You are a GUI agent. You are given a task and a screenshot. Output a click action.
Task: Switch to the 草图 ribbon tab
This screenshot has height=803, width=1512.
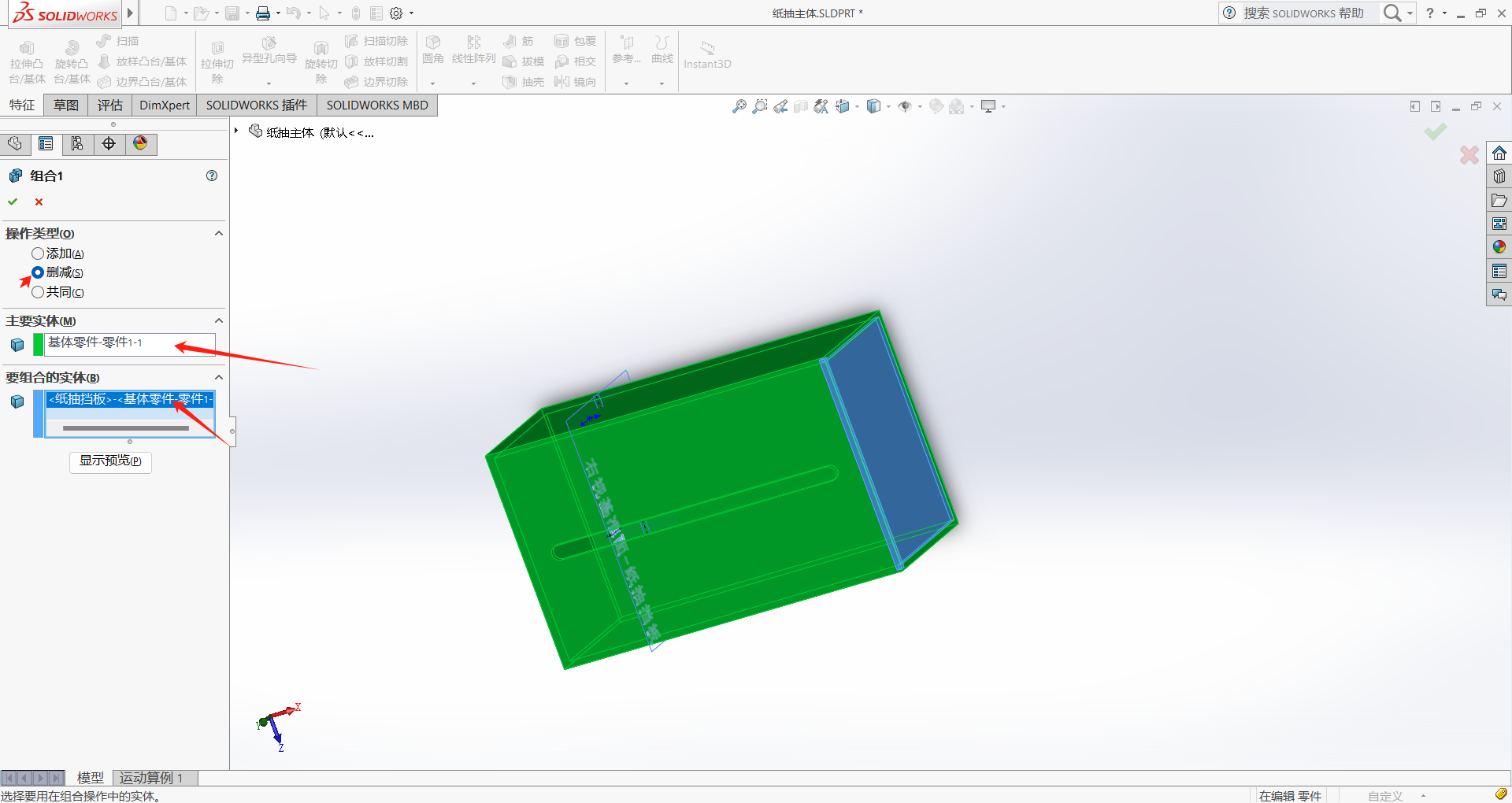(x=66, y=105)
